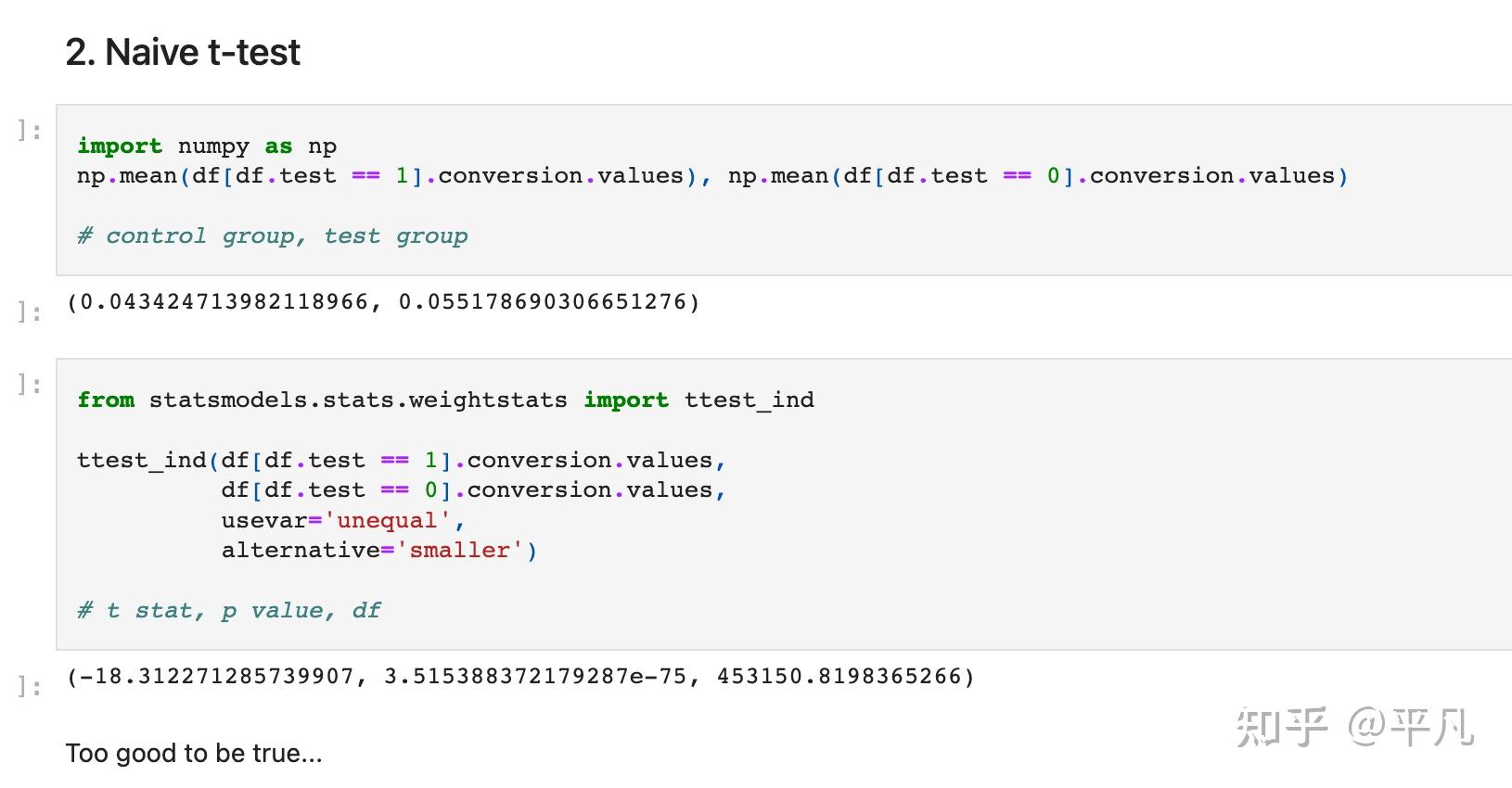Click the 知乎 @平凡 watermark
The image size is (1512, 788).
coord(1354,727)
